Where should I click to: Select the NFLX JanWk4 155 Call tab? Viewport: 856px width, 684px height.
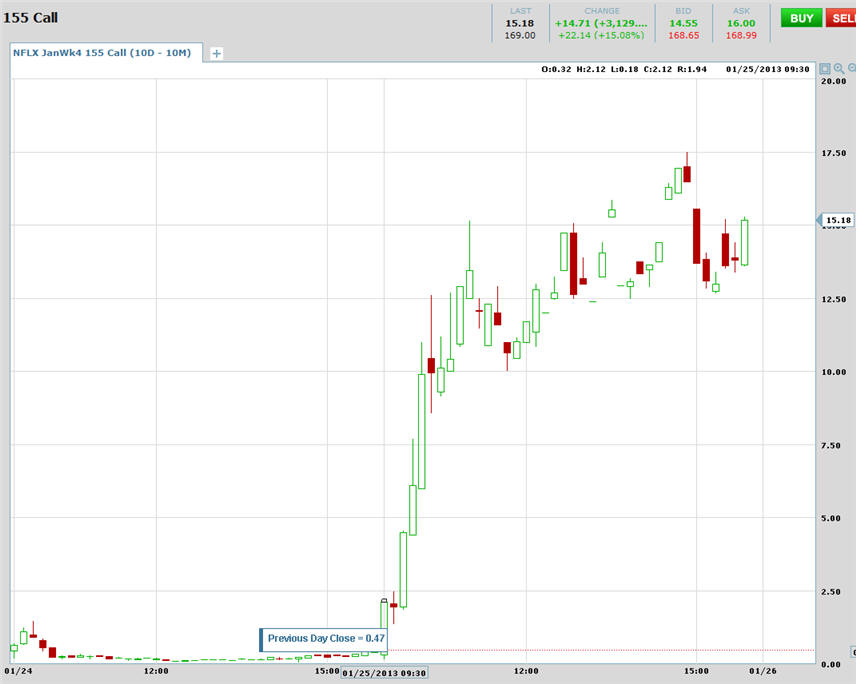tap(106, 53)
